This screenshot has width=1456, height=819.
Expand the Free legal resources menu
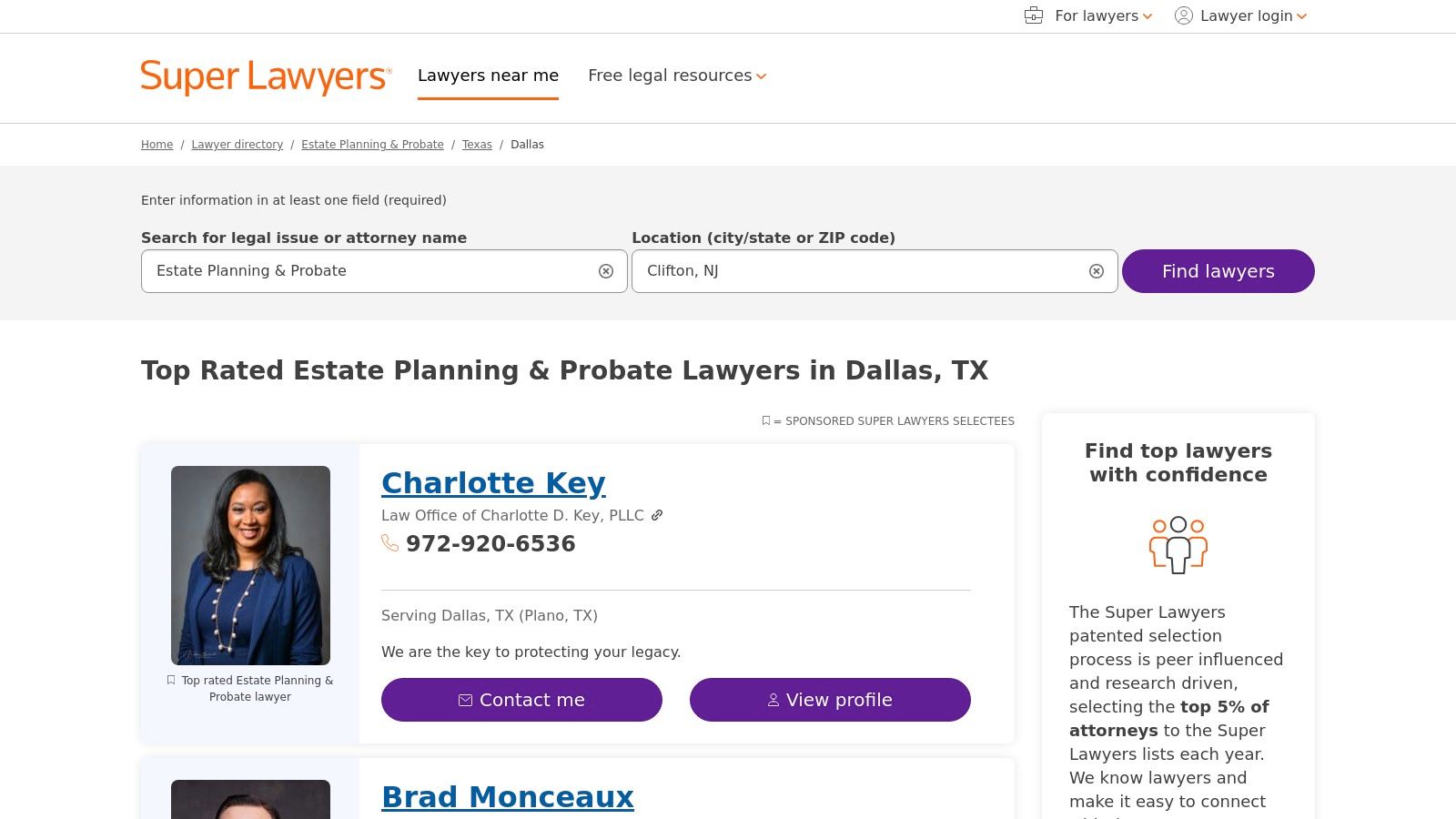[x=676, y=76]
